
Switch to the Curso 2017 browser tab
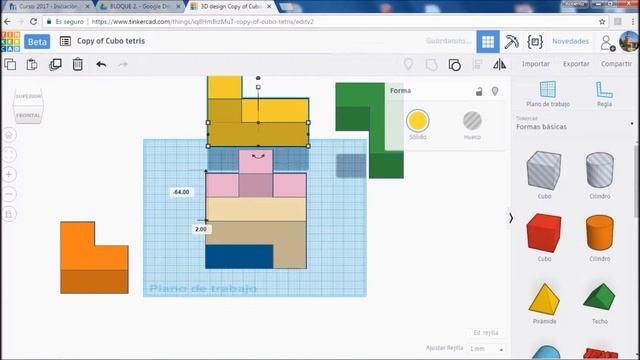coord(49,7)
